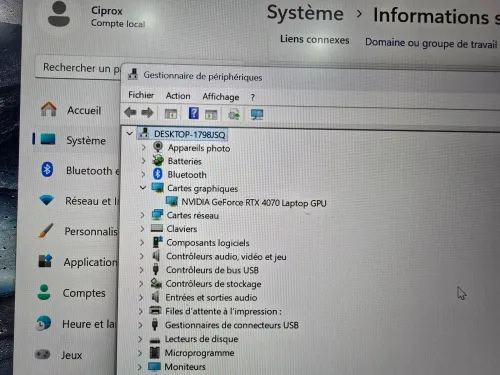Go to Système in the Settings breadcrumb
This screenshot has height=375, width=500.
pyautogui.click(x=305, y=14)
